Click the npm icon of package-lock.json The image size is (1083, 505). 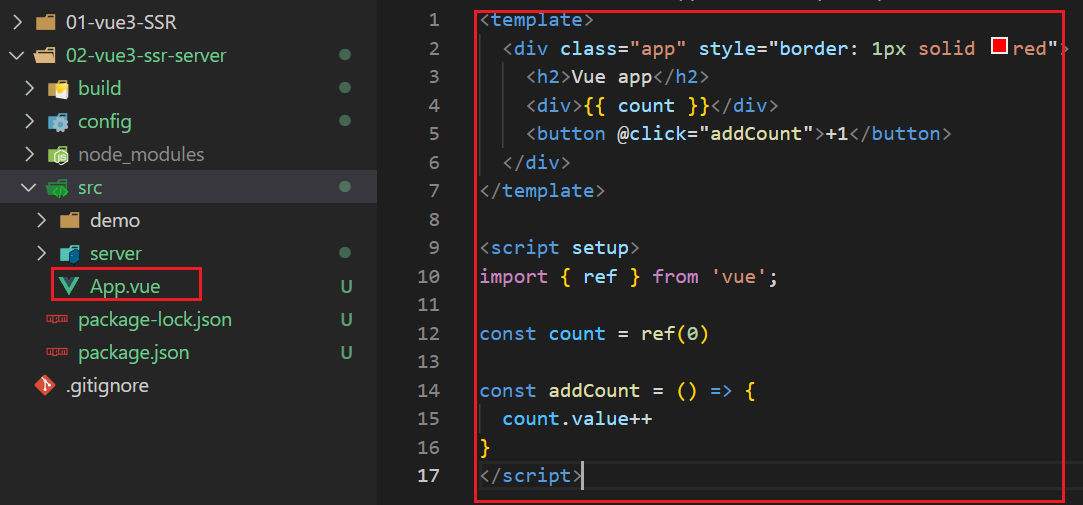click(58, 319)
